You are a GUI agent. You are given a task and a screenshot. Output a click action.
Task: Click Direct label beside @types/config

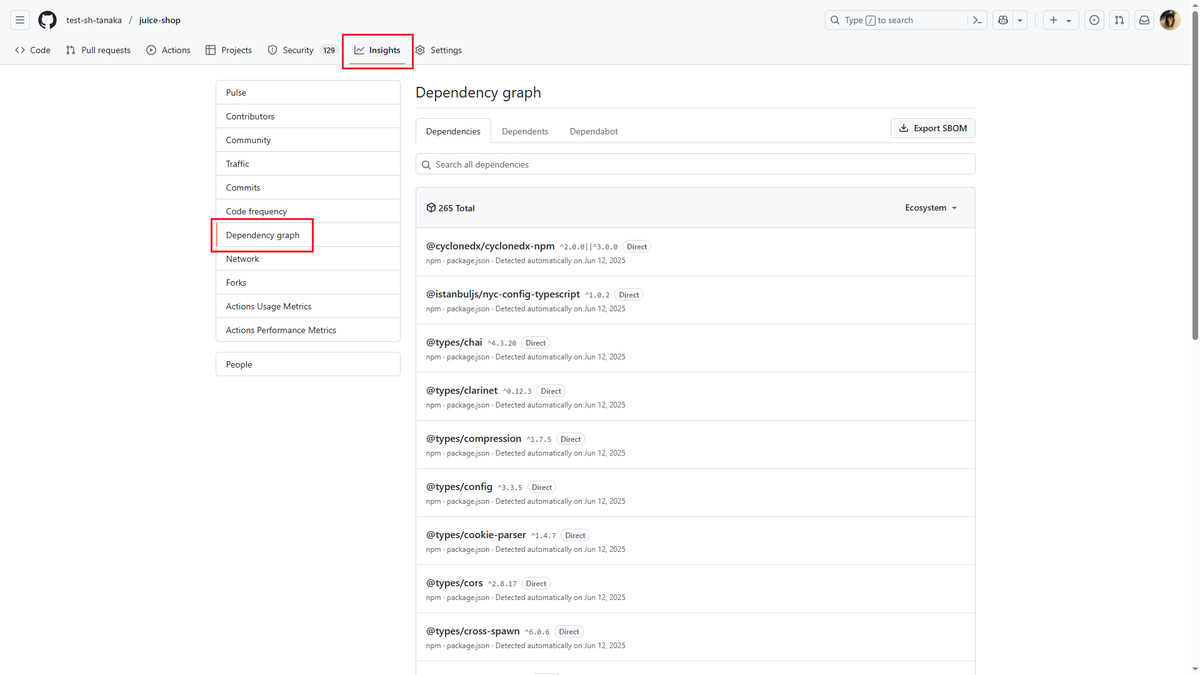pos(541,487)
